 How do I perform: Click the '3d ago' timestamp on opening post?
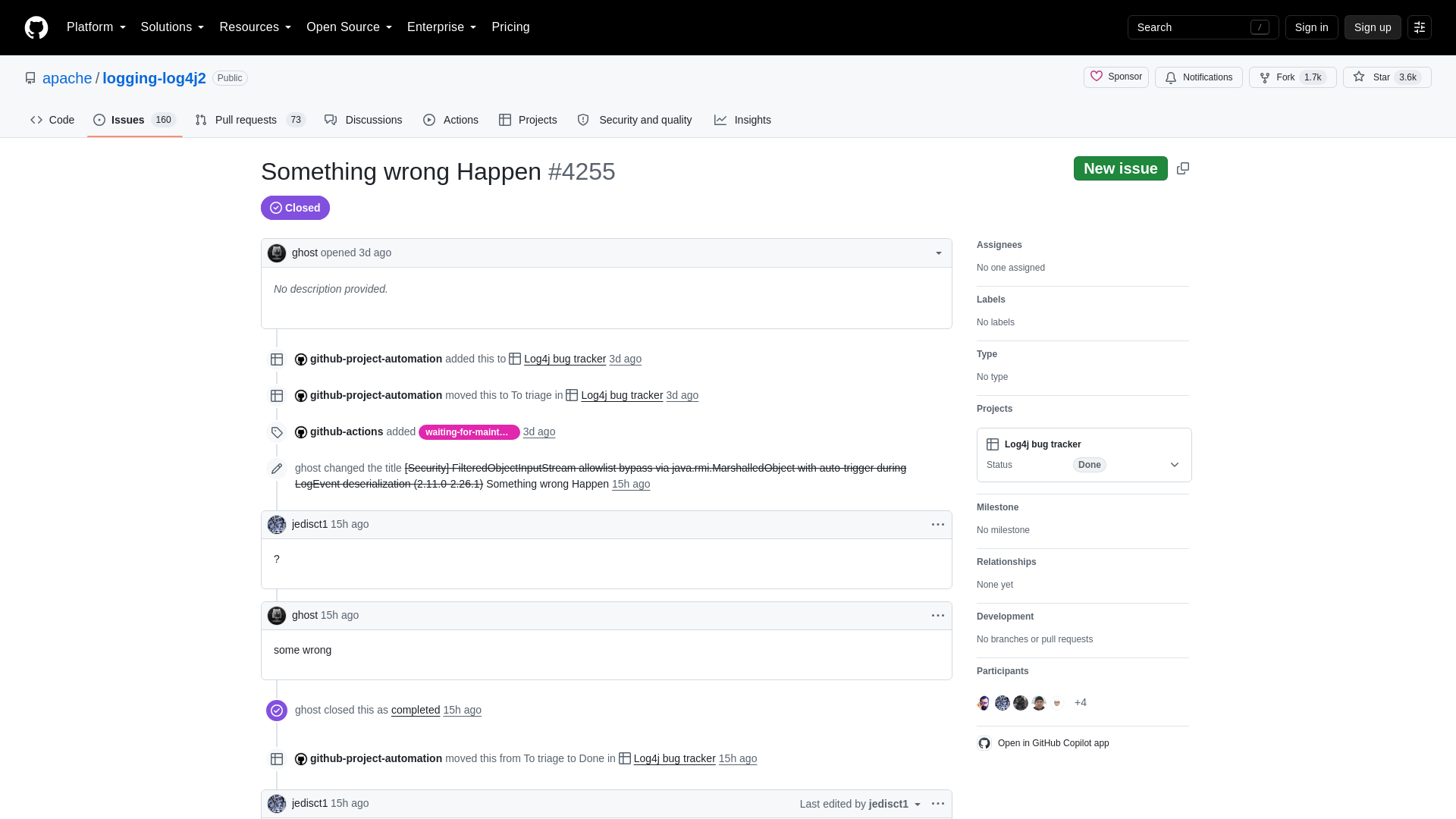pos(375,253)
